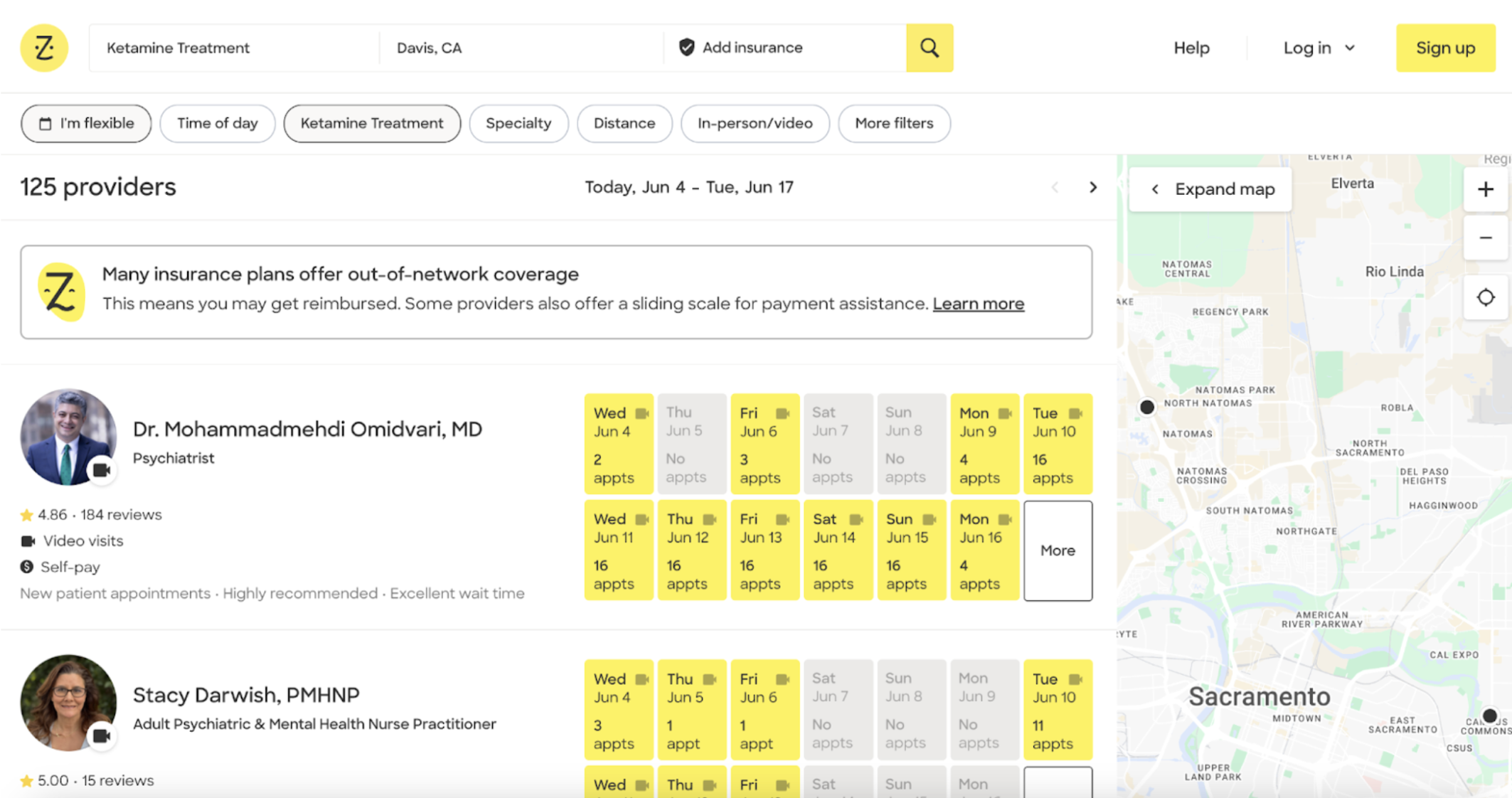Screen dimensions: 1512x798
Task: Go to next date range arrow
Action: [x=1093, y=187]
